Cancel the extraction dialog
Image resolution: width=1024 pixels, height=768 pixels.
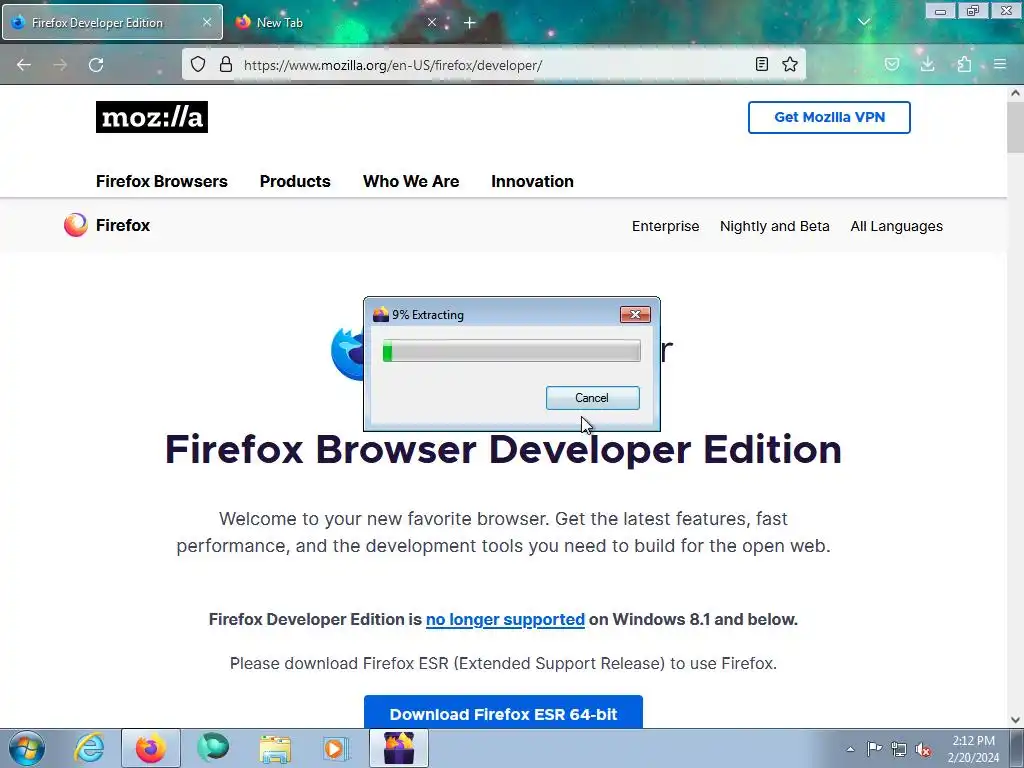[592, 398]
